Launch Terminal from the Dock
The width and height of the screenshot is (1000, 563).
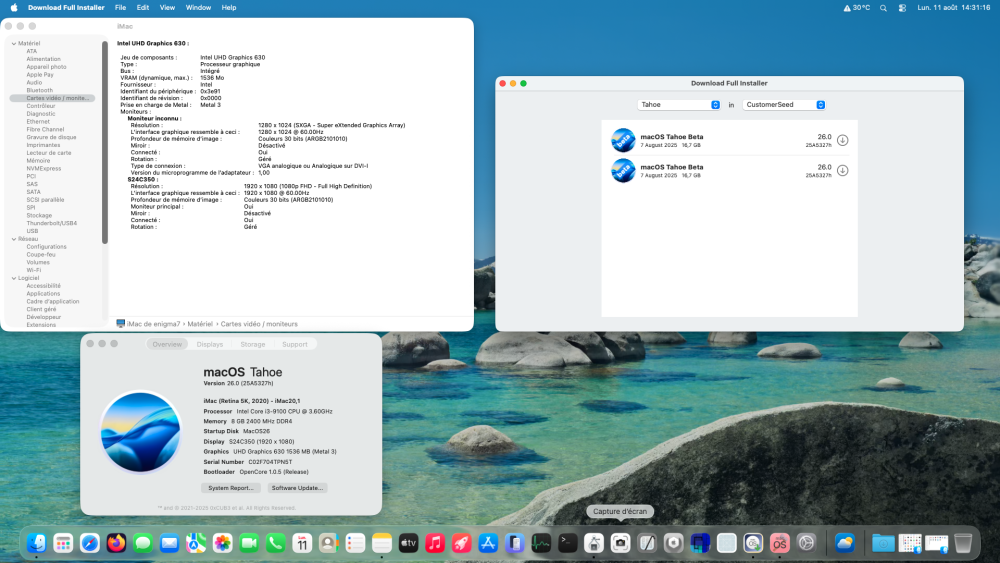568,543
